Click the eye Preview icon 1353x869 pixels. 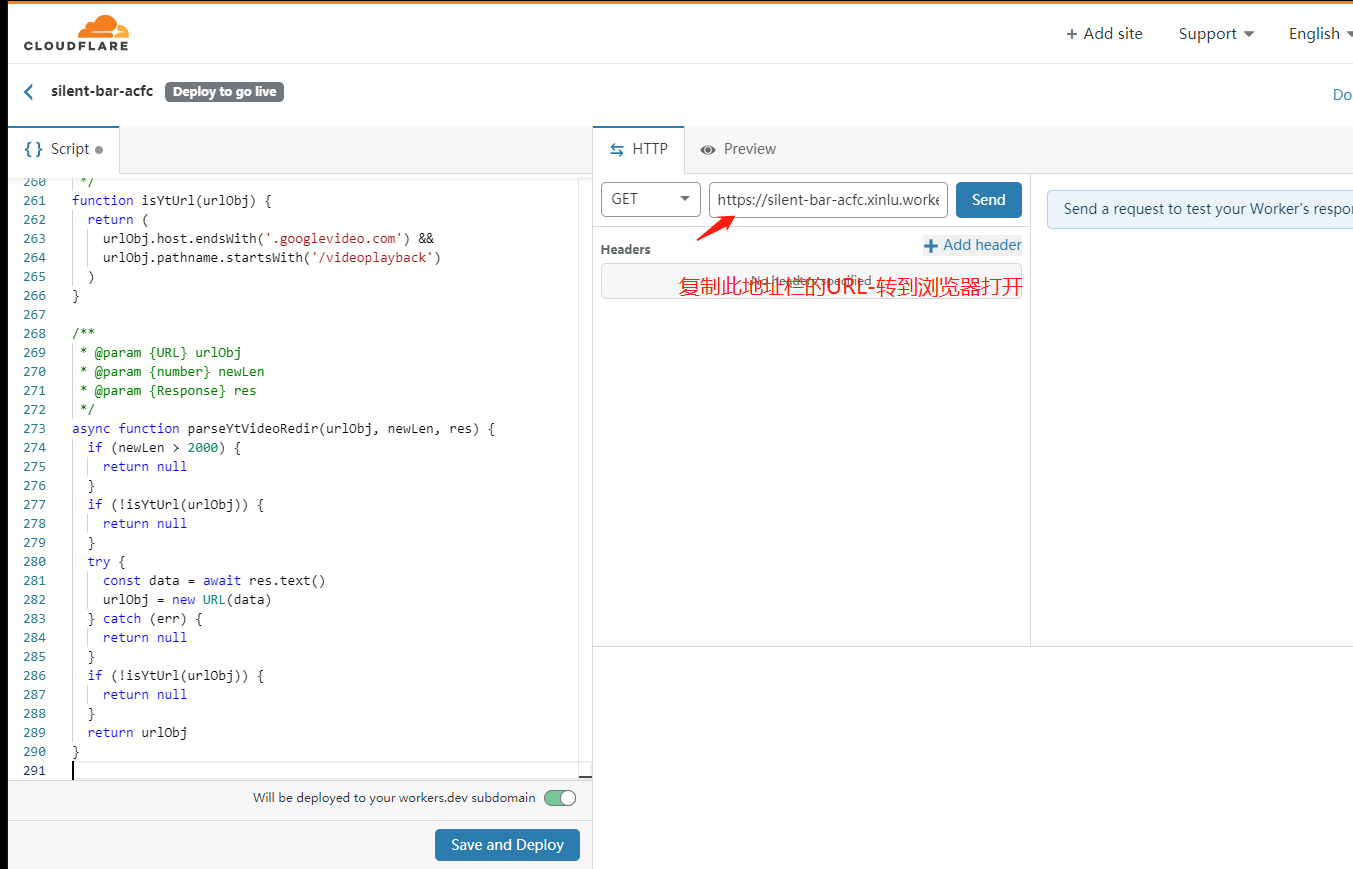[708, 149]
